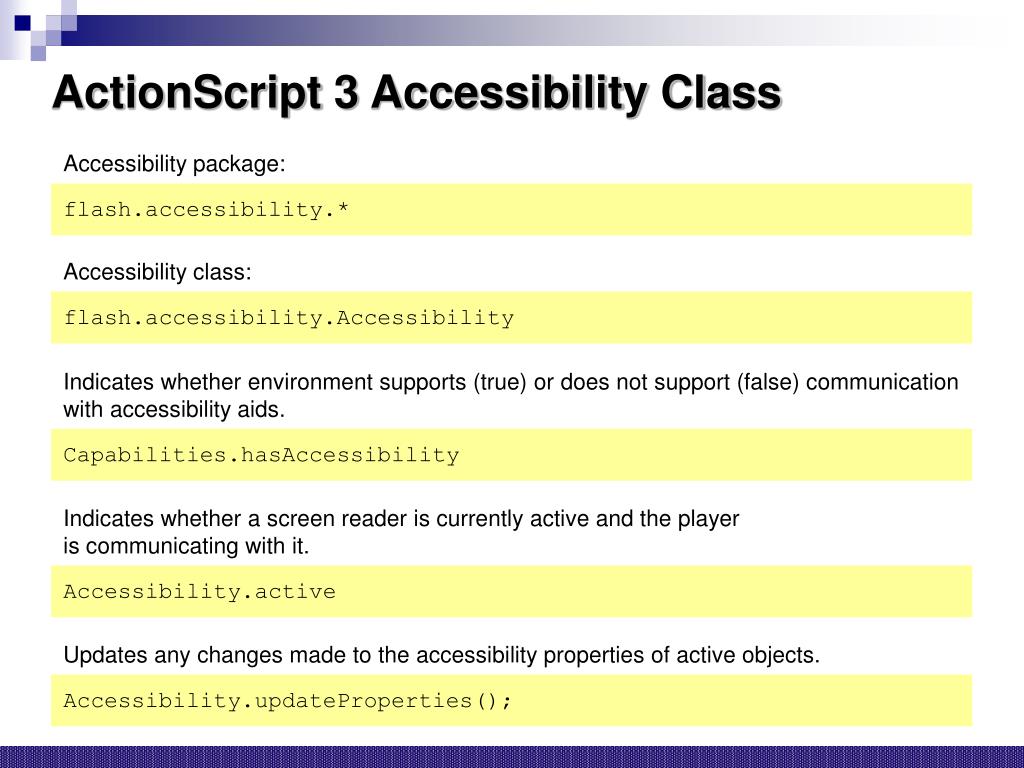The image size is (1024, 768).
Task: Click the patterned blue footer bar
Action: [512, 757]
